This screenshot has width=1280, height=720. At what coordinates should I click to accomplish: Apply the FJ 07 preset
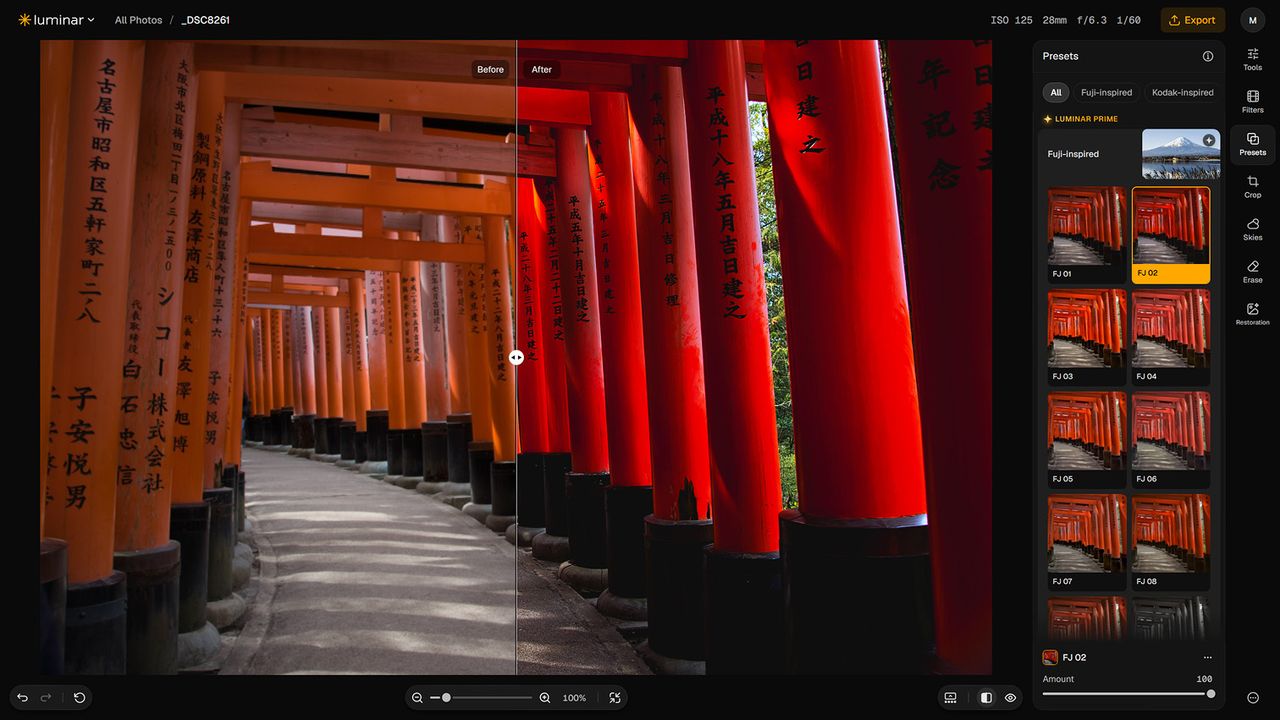1087,542
